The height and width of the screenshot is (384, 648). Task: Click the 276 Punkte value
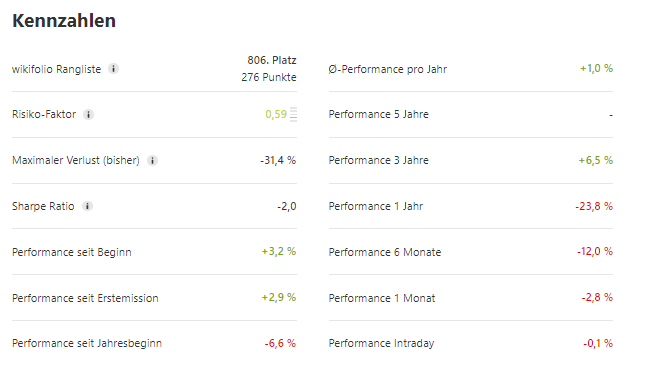coord(269,77)
